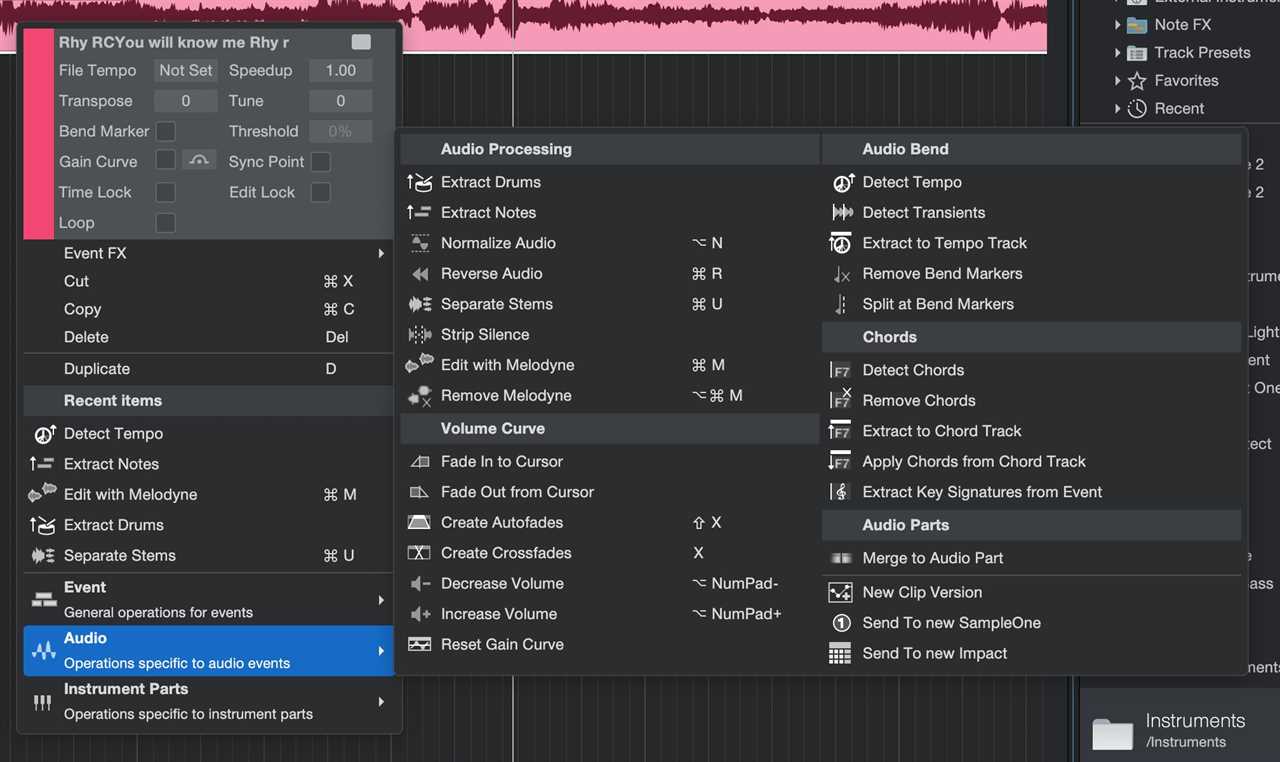
Task: Click the Speedup value field
Action: [340, 70]
